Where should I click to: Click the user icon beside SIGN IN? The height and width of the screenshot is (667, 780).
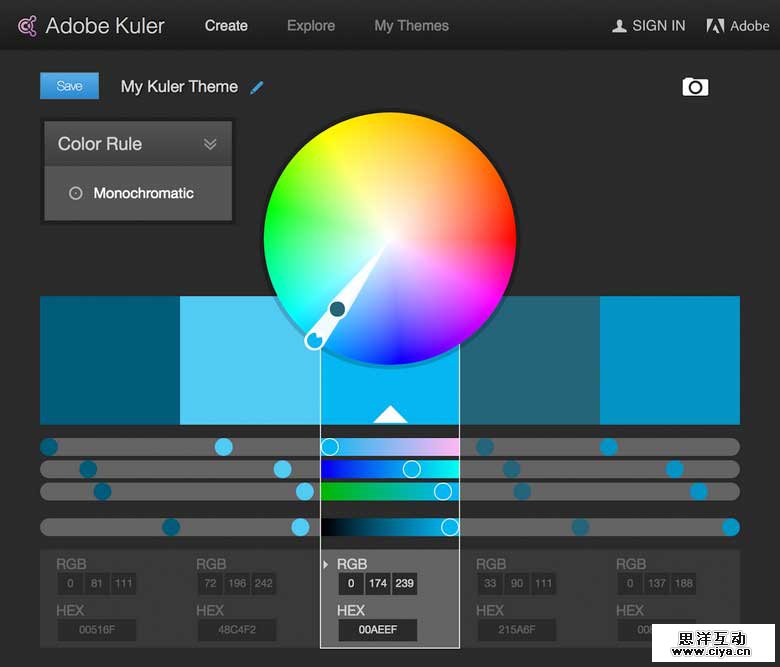[619, 26]
